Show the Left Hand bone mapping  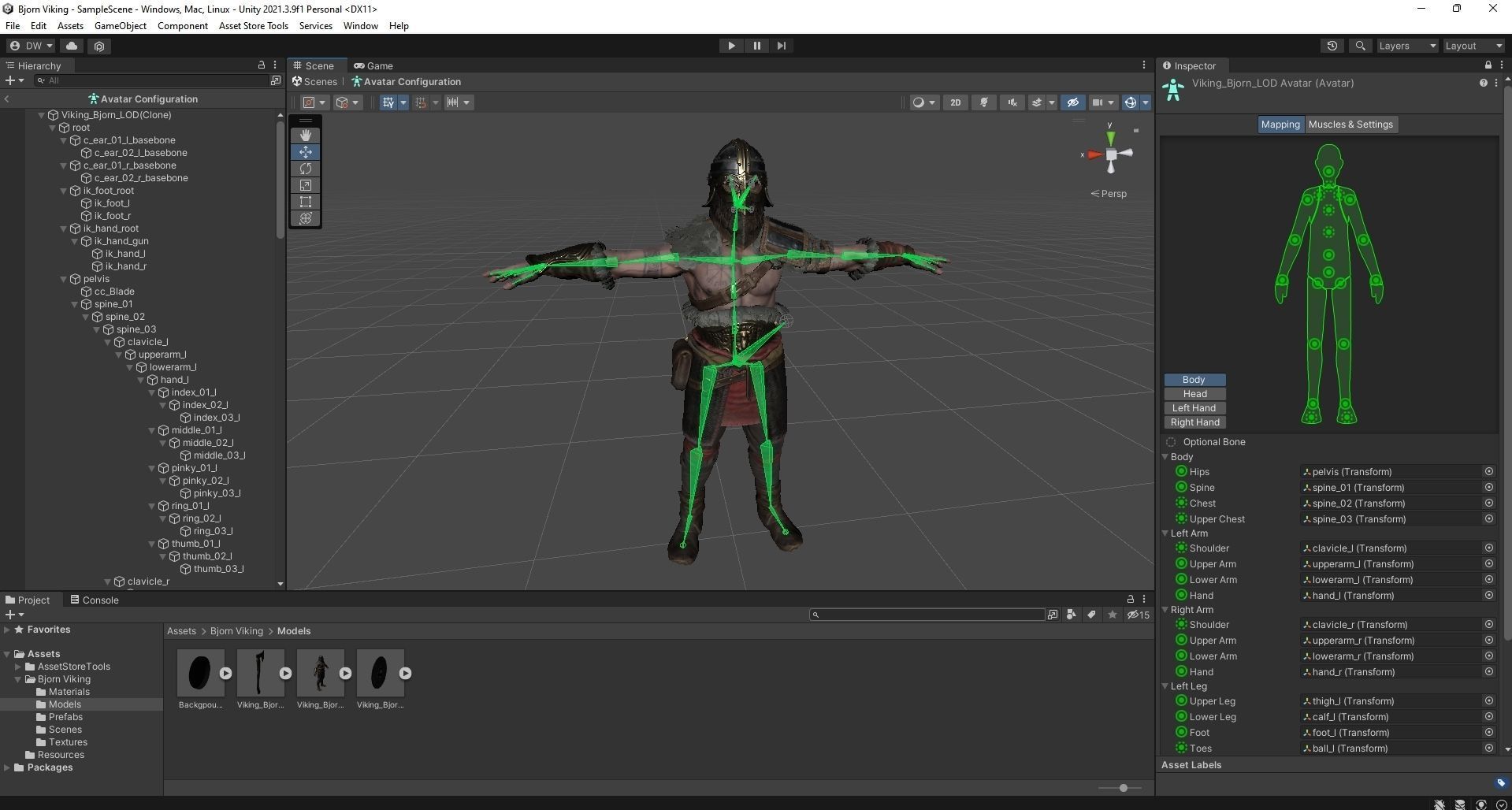[x=1194, y=408]
